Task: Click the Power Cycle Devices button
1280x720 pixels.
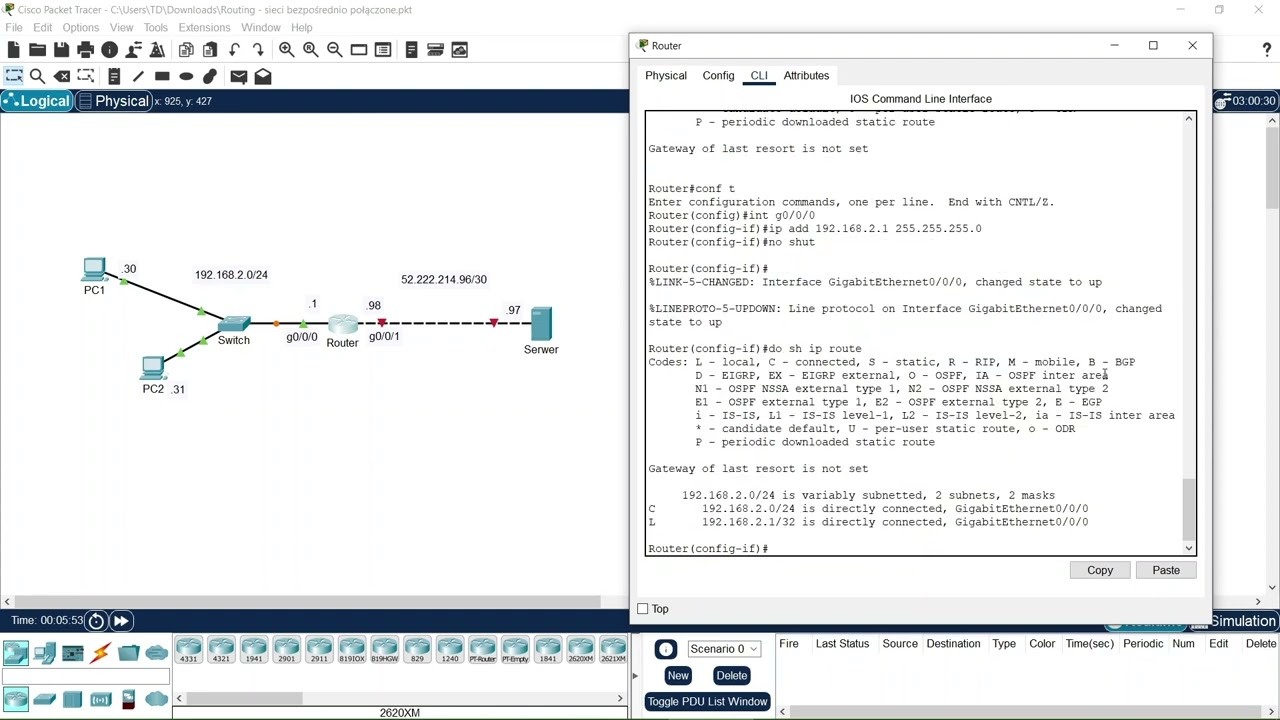Action: (96, 621)
